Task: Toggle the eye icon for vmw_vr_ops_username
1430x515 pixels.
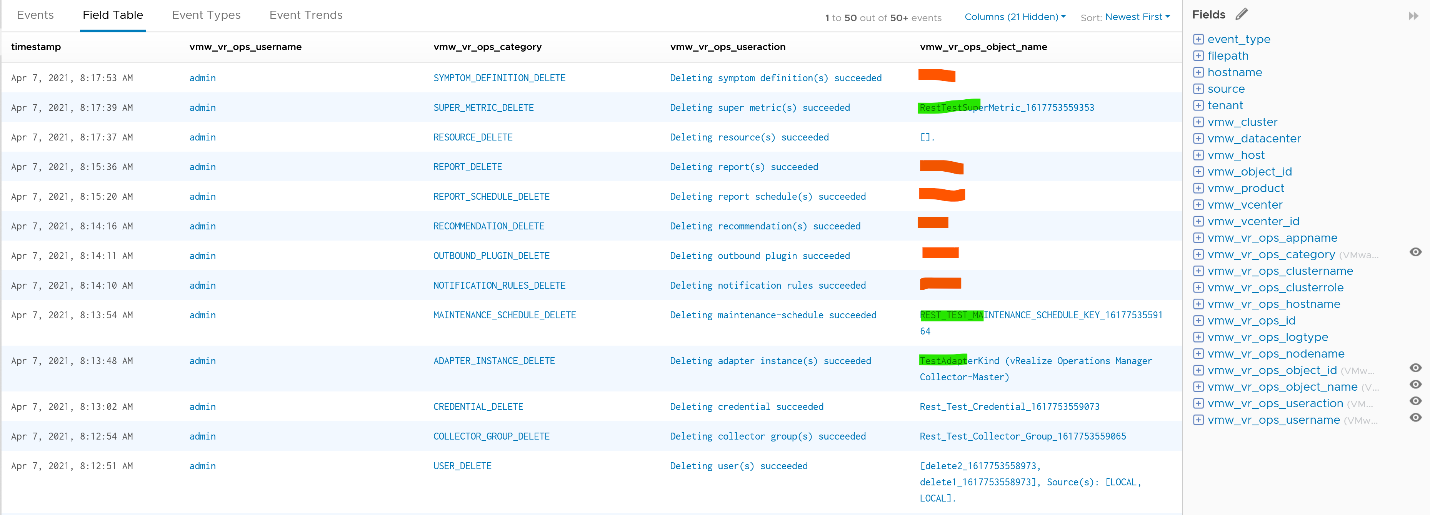Action: [1415, 418]
